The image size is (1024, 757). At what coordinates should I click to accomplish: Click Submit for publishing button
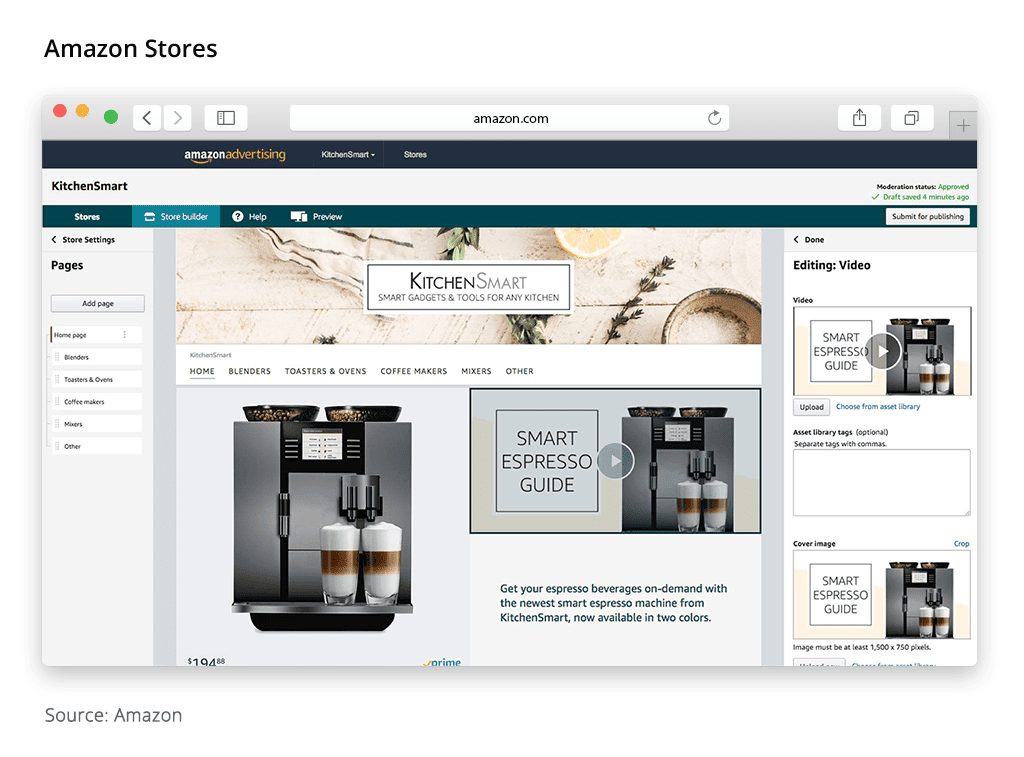coord(927,217)
